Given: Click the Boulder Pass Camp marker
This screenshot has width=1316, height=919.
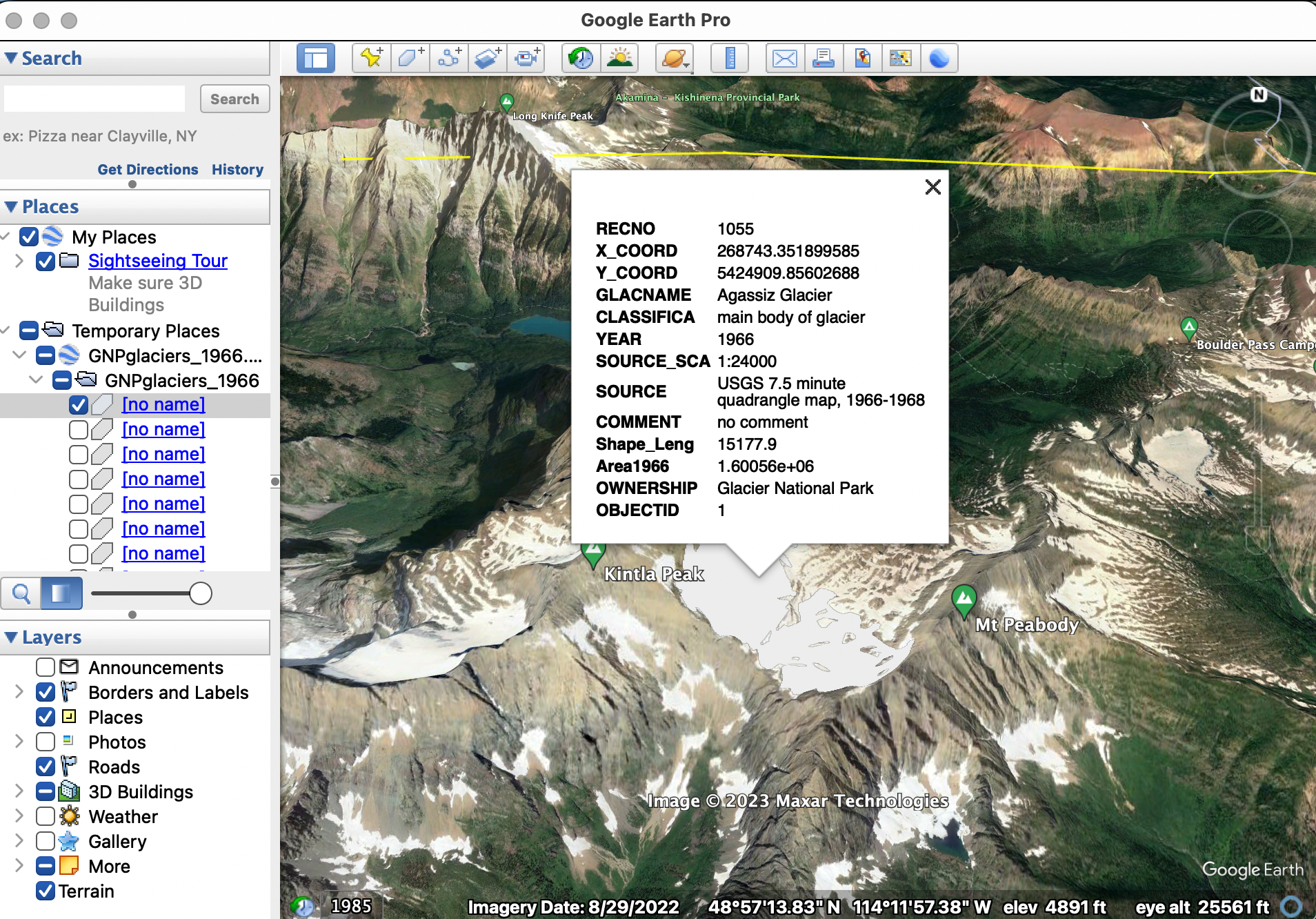Looking at the screenshot, I should (1188, 328).
